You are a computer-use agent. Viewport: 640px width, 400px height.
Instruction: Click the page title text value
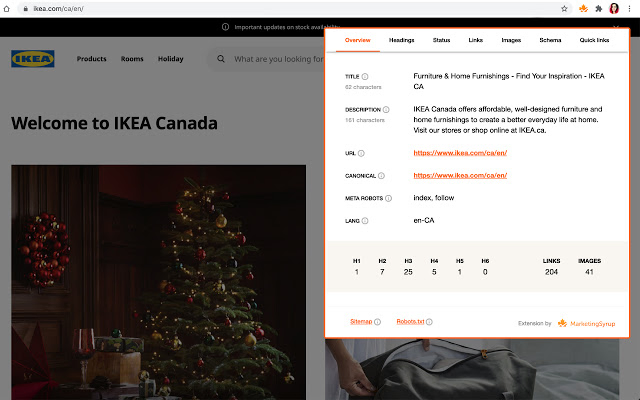click(x=509, y=81)
